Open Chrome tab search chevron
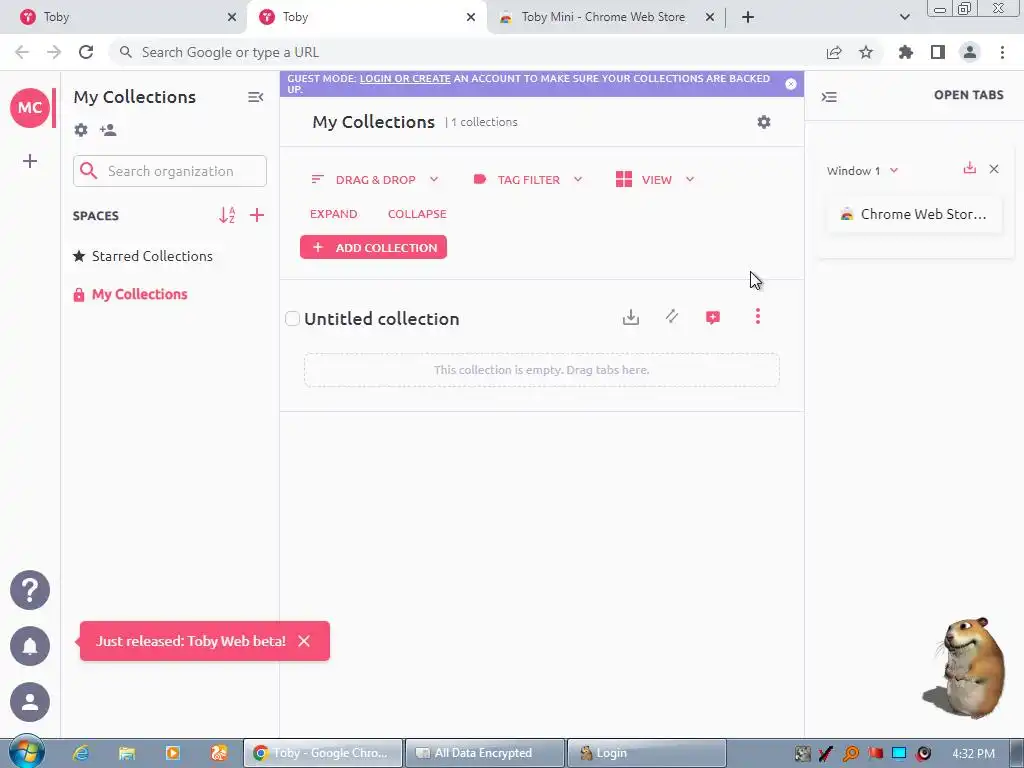This screenshot has height=768, width=1024. [904, 17]
